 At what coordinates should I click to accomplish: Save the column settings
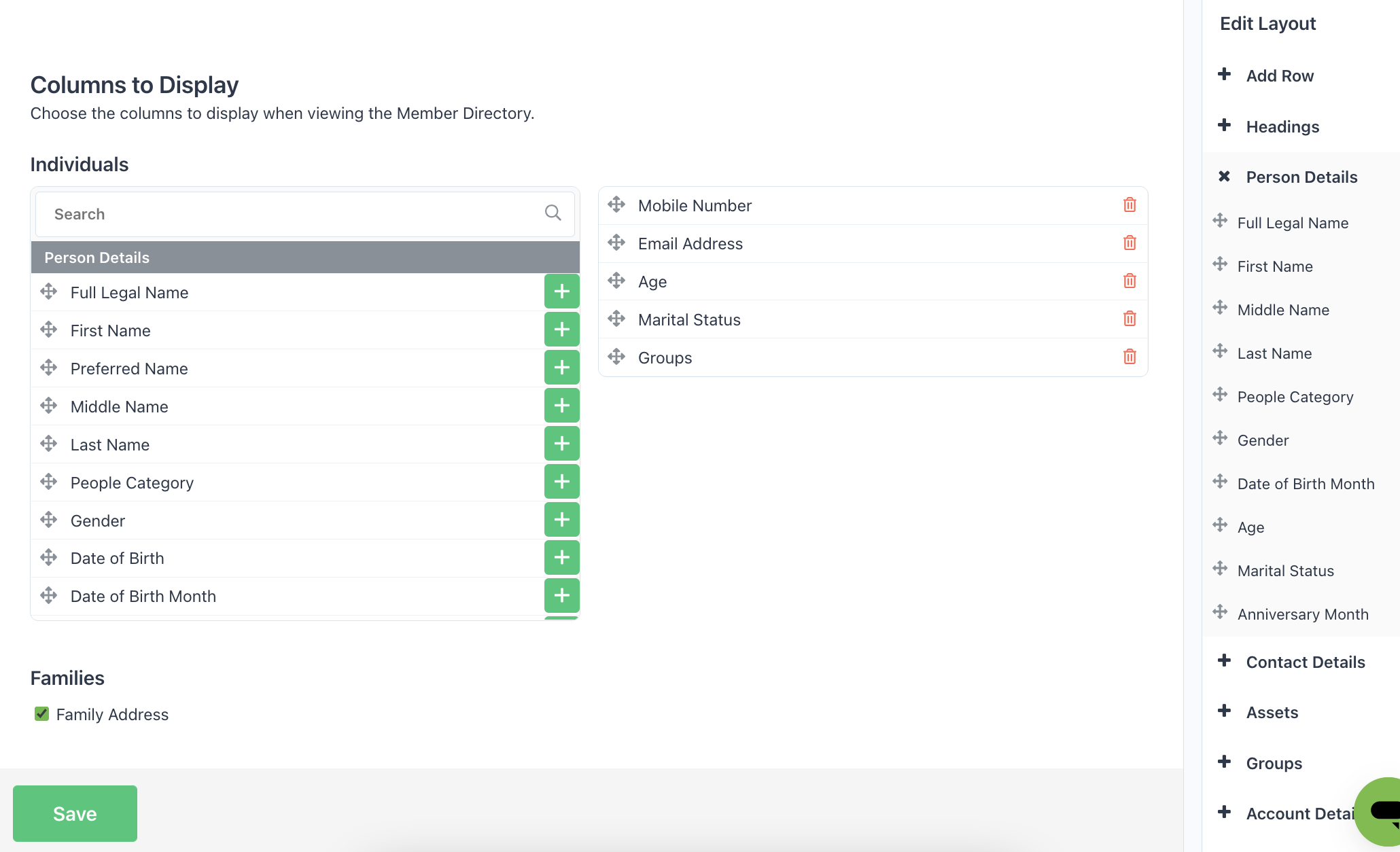tap(75, 813)
